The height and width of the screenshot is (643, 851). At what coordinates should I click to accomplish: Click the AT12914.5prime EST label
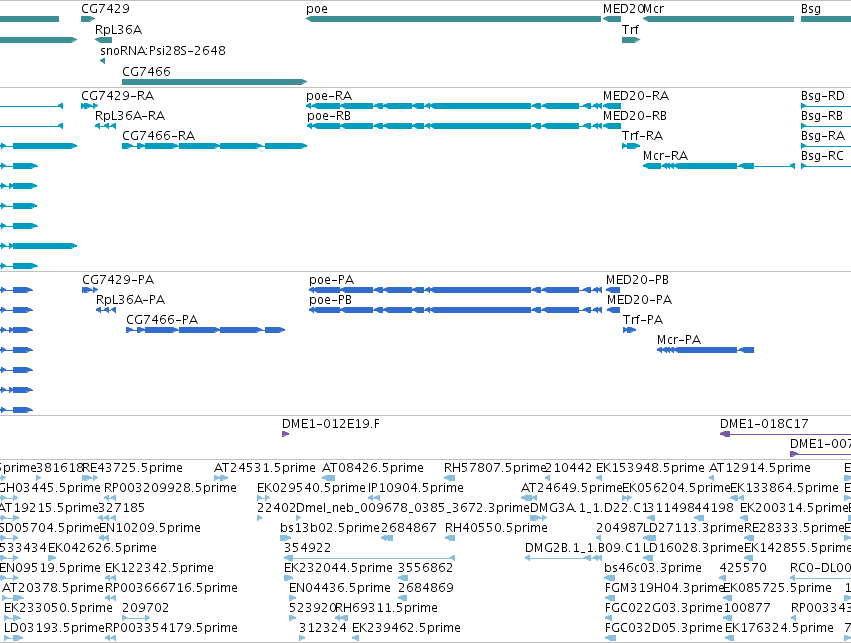pos(760,468)
